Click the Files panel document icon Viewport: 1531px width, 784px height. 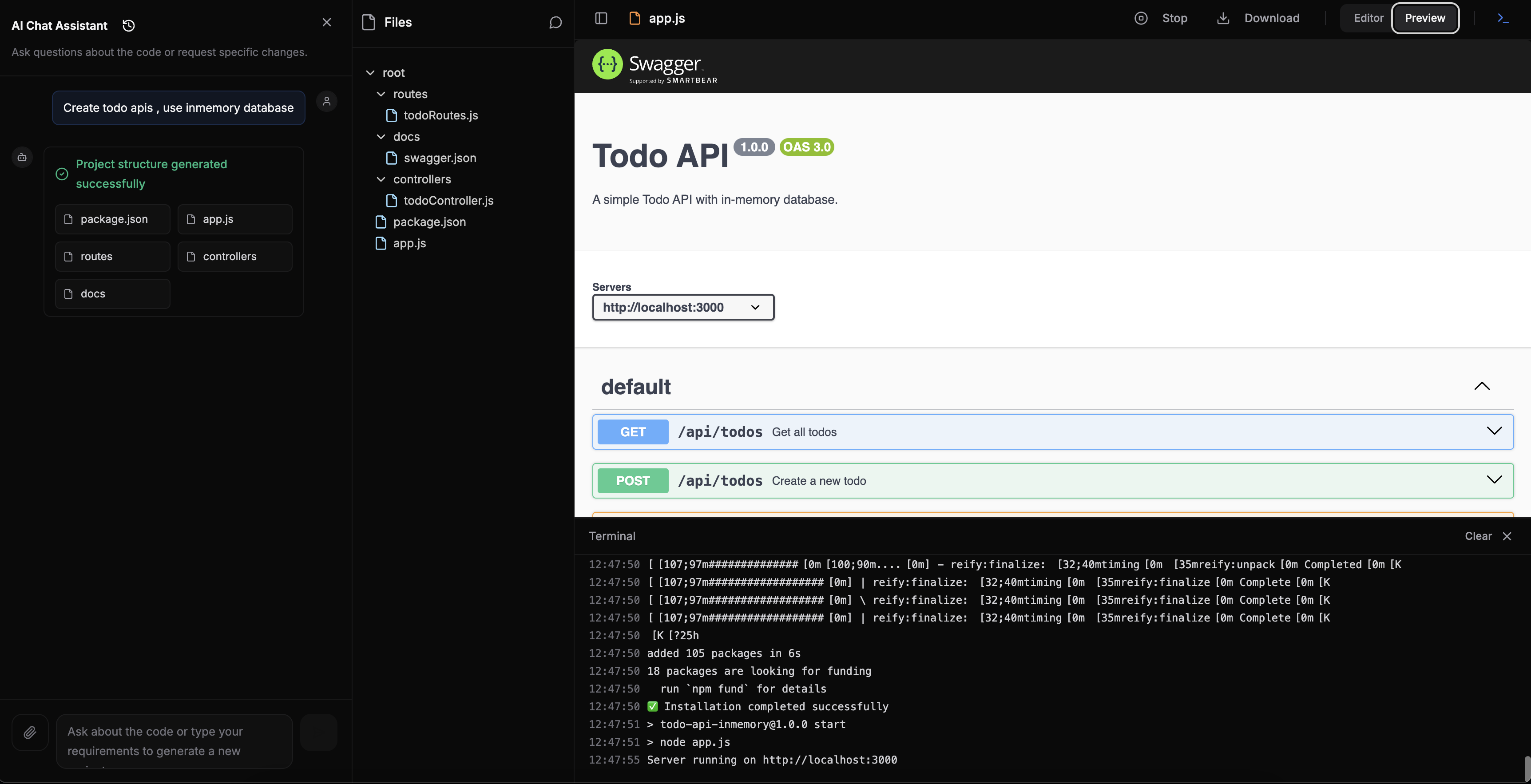coord(369,23)
